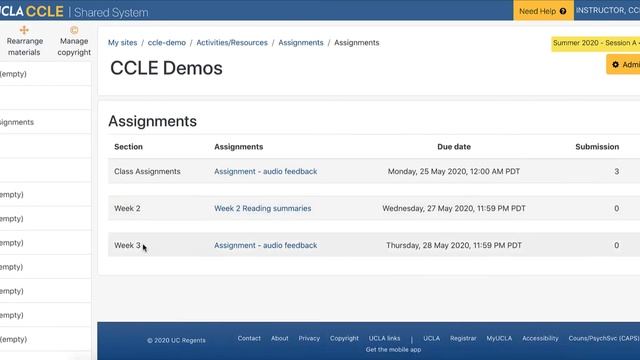Viewport: 640px width, 360px height.
Task: Open the Couns/PsychSvc (CAPS) footer link
Action: tap(604, 338)
